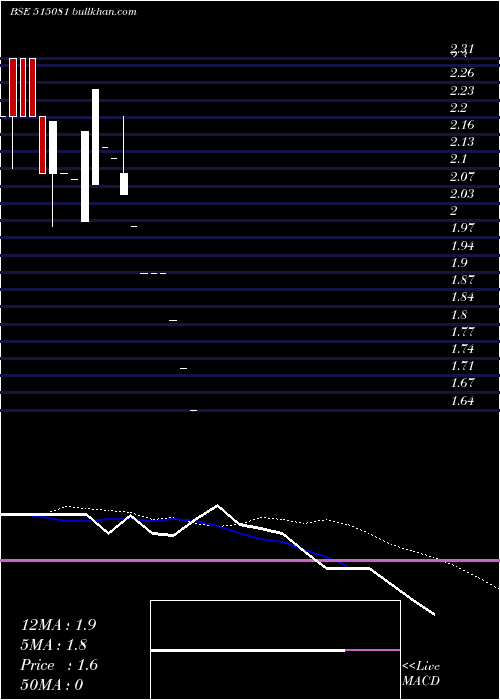Click the 1.67 price axis label

[462, 383]
